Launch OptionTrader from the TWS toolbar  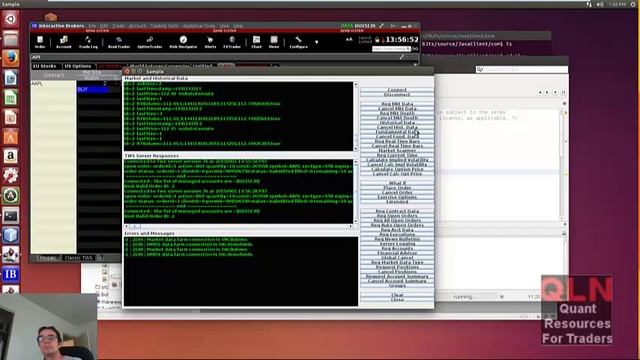(150, 42)
